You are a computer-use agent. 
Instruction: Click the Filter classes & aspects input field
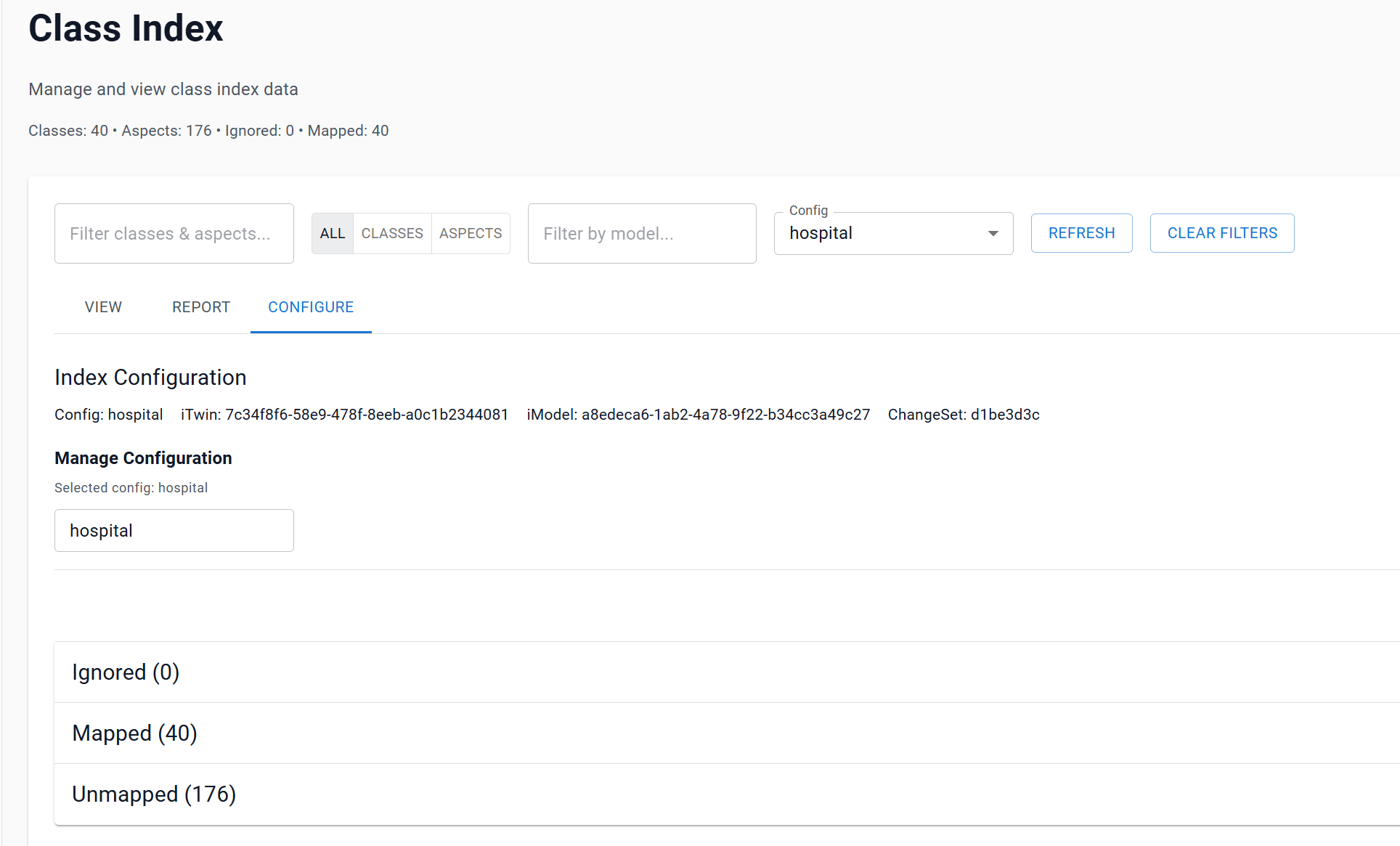click(174, 233)
